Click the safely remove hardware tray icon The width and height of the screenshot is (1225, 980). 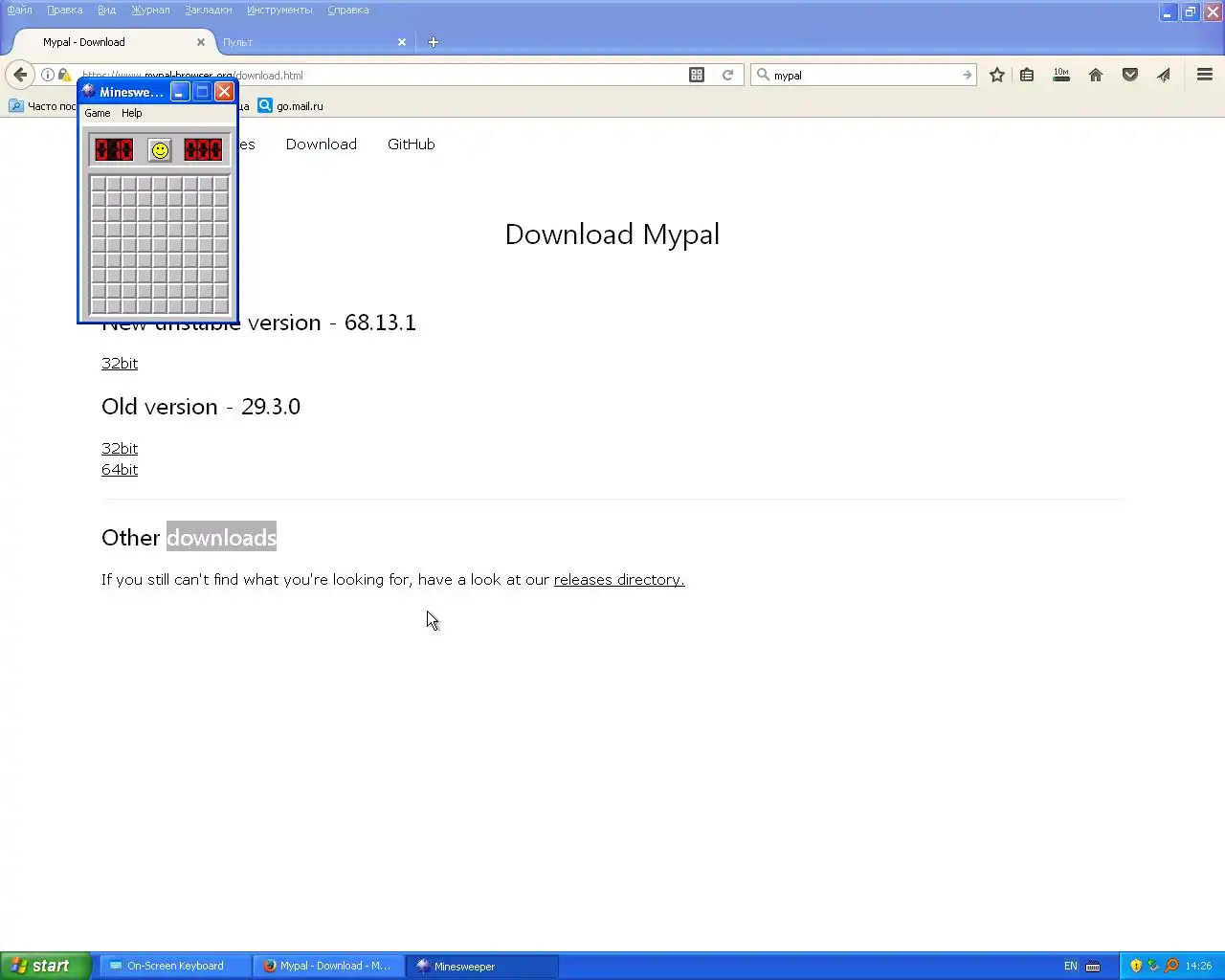click(x=1153, y=966)
